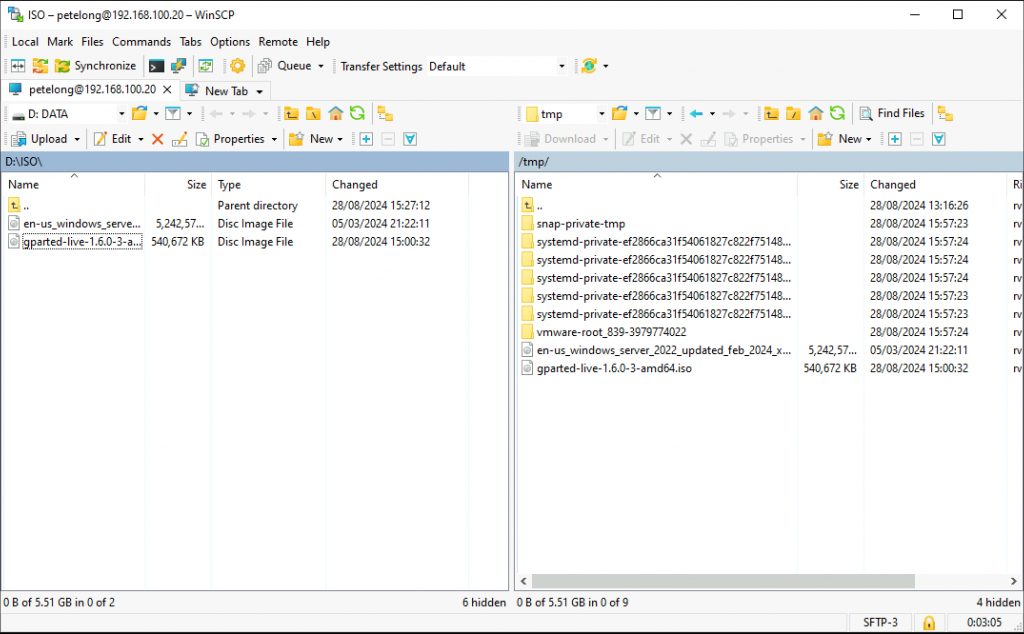Click the lock icon in status bar
The image size is (1024, 634).
click(x=929, y=623)
